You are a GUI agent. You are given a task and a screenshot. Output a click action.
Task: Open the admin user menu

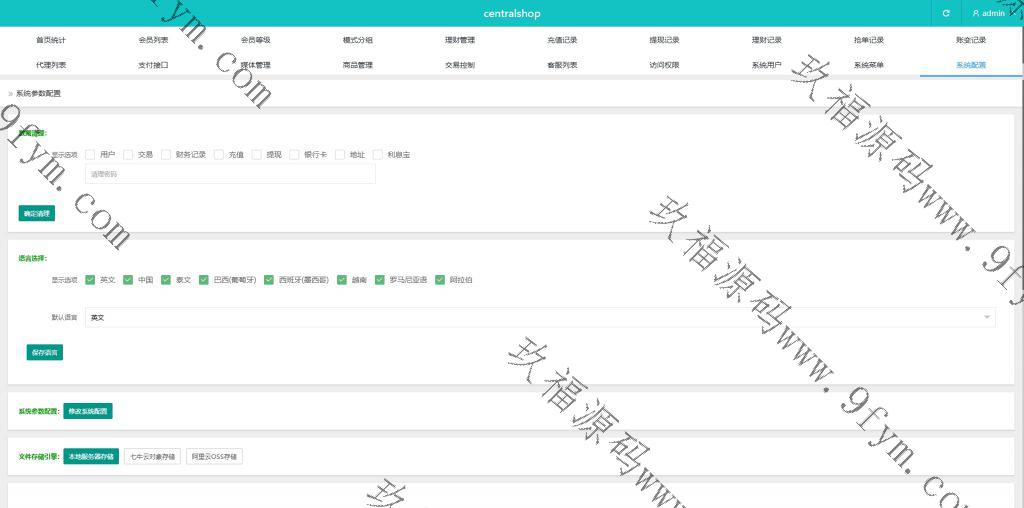point(989,13)
